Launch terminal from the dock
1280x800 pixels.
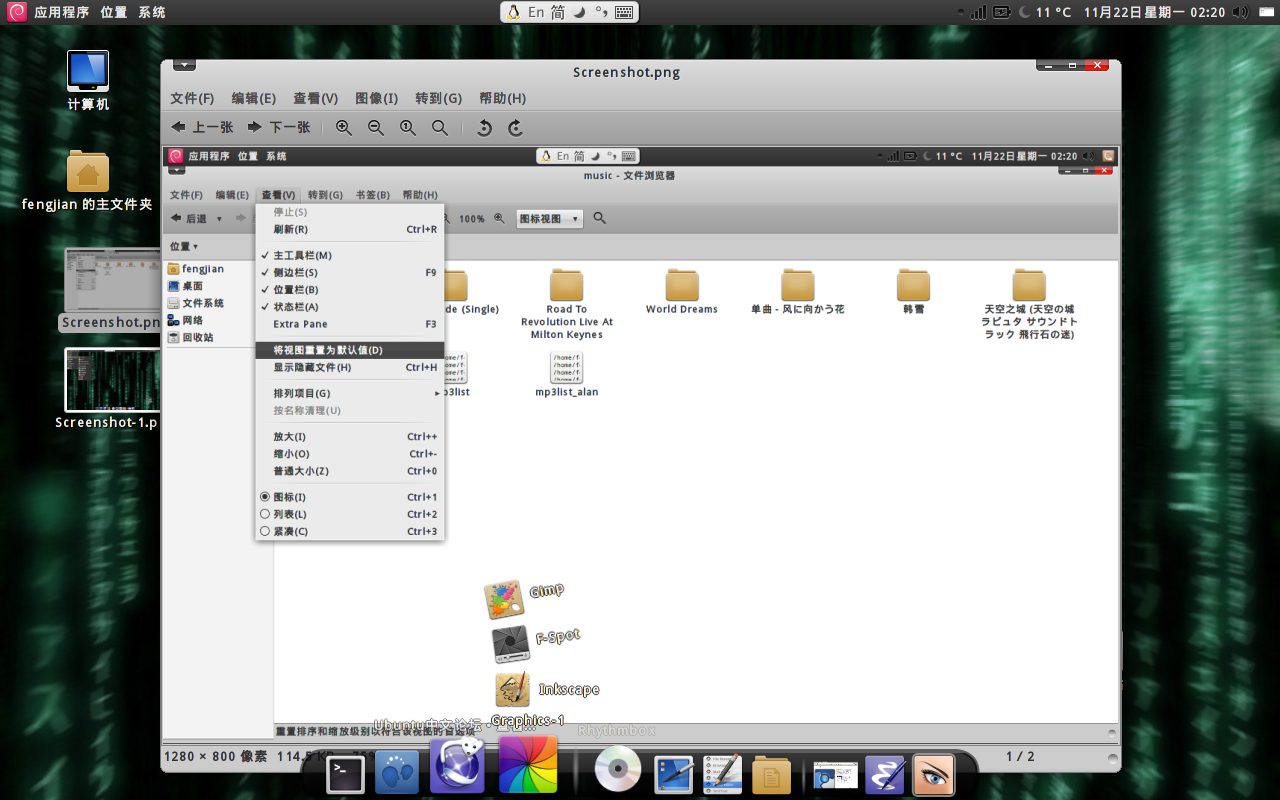point(343,774)
